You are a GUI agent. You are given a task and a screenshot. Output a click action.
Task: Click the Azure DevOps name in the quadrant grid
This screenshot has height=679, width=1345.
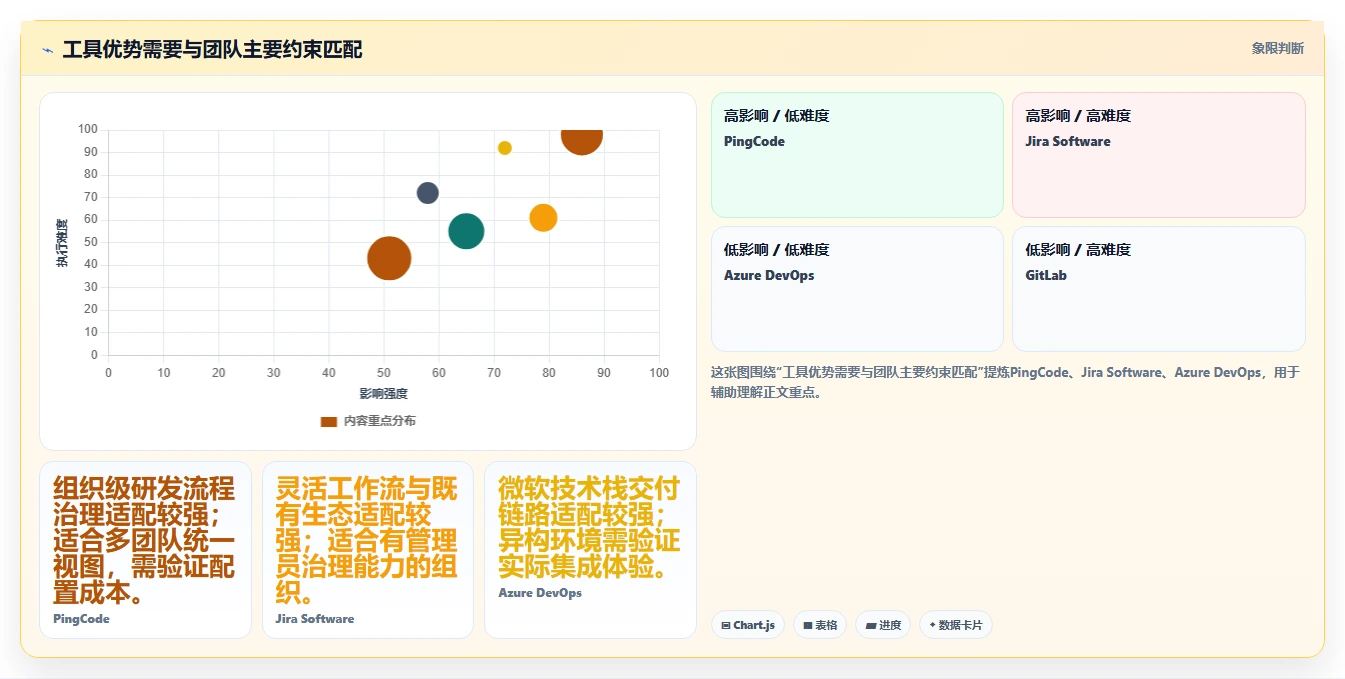[769, 276]
